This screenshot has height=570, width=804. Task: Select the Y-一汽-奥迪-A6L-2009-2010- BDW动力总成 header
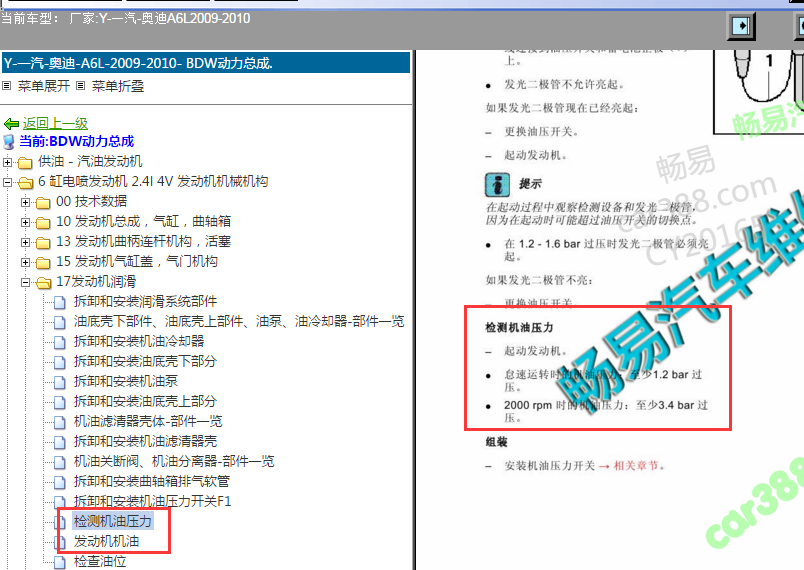pos(206,63)
